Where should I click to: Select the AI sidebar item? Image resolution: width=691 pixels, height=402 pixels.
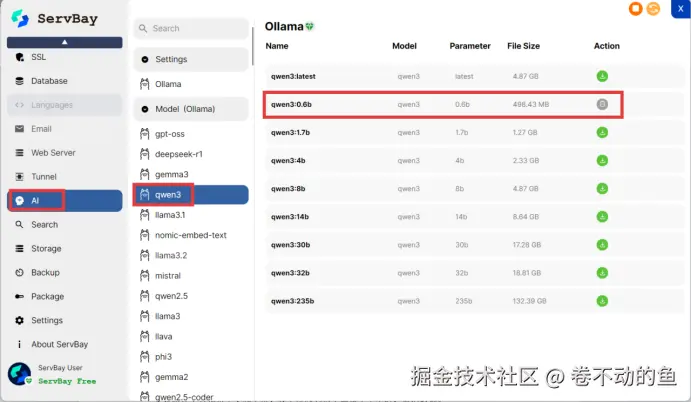click(x=65, y=201)
